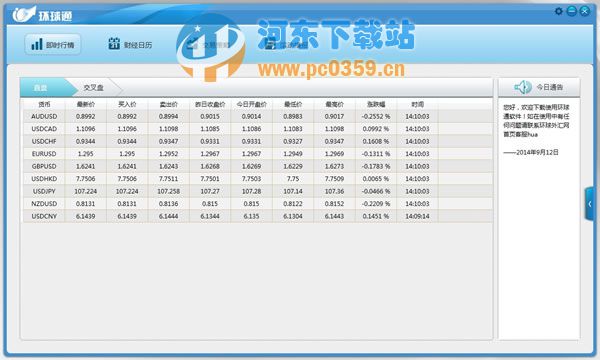Click the speaker icon beside 今日通告

523,87
